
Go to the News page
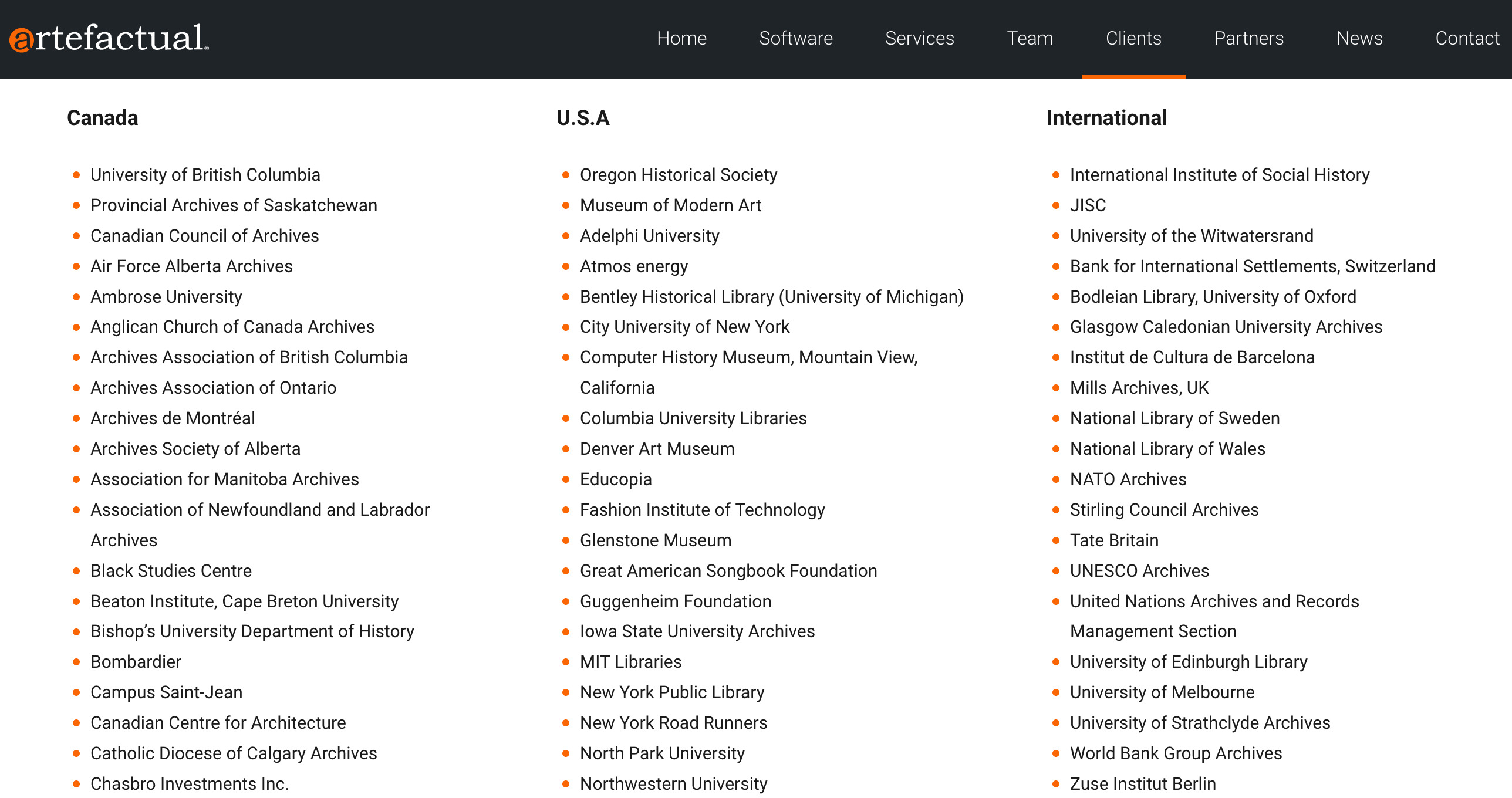1359,38
